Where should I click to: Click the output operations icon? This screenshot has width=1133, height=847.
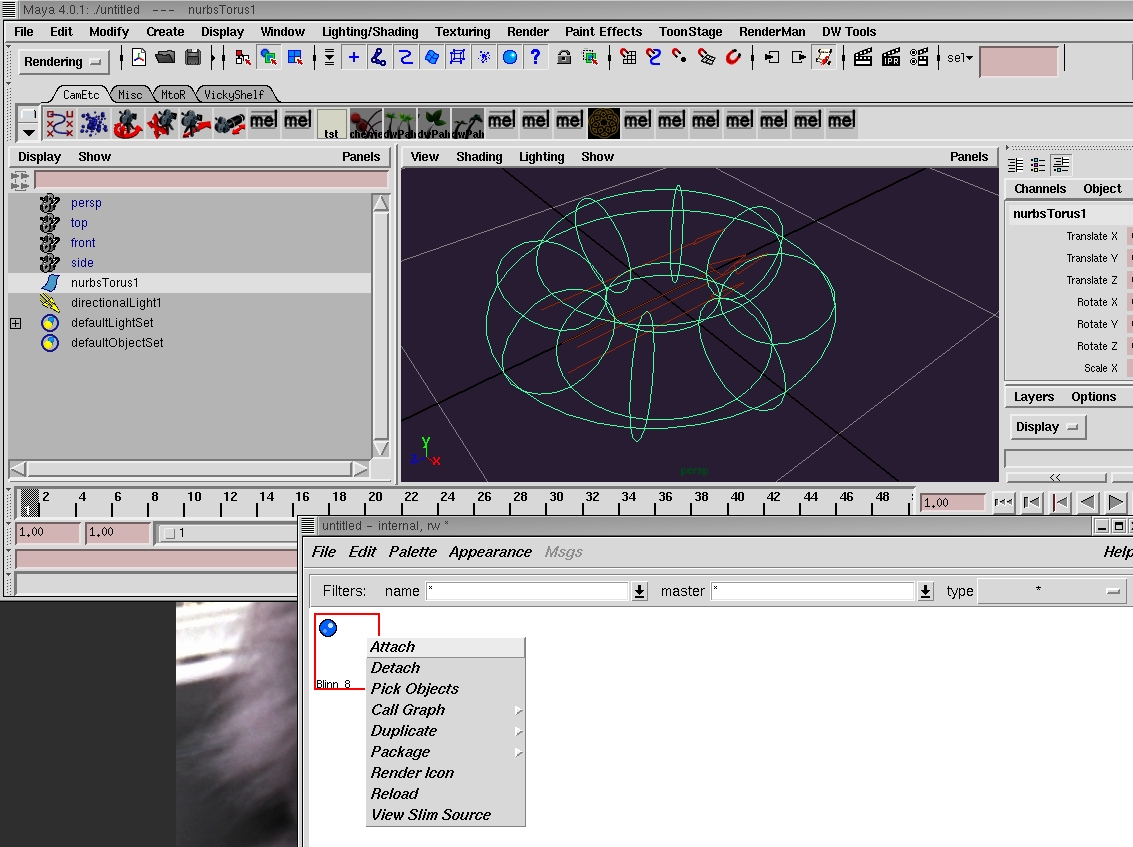pyautogui.click(x=798, y=58)
